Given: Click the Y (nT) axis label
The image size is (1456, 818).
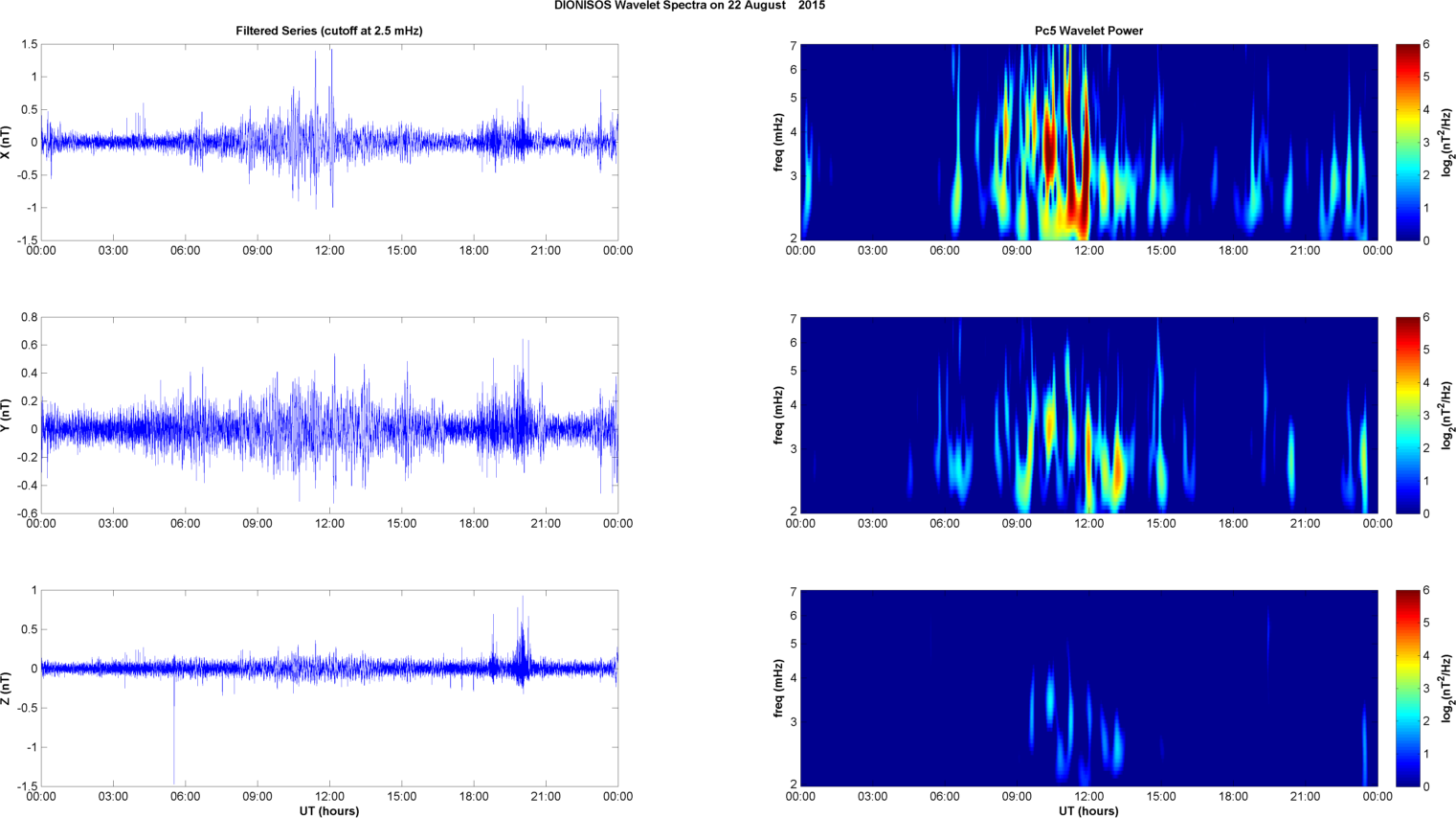Looking at the screenshot, I should [x=7, y=416].
